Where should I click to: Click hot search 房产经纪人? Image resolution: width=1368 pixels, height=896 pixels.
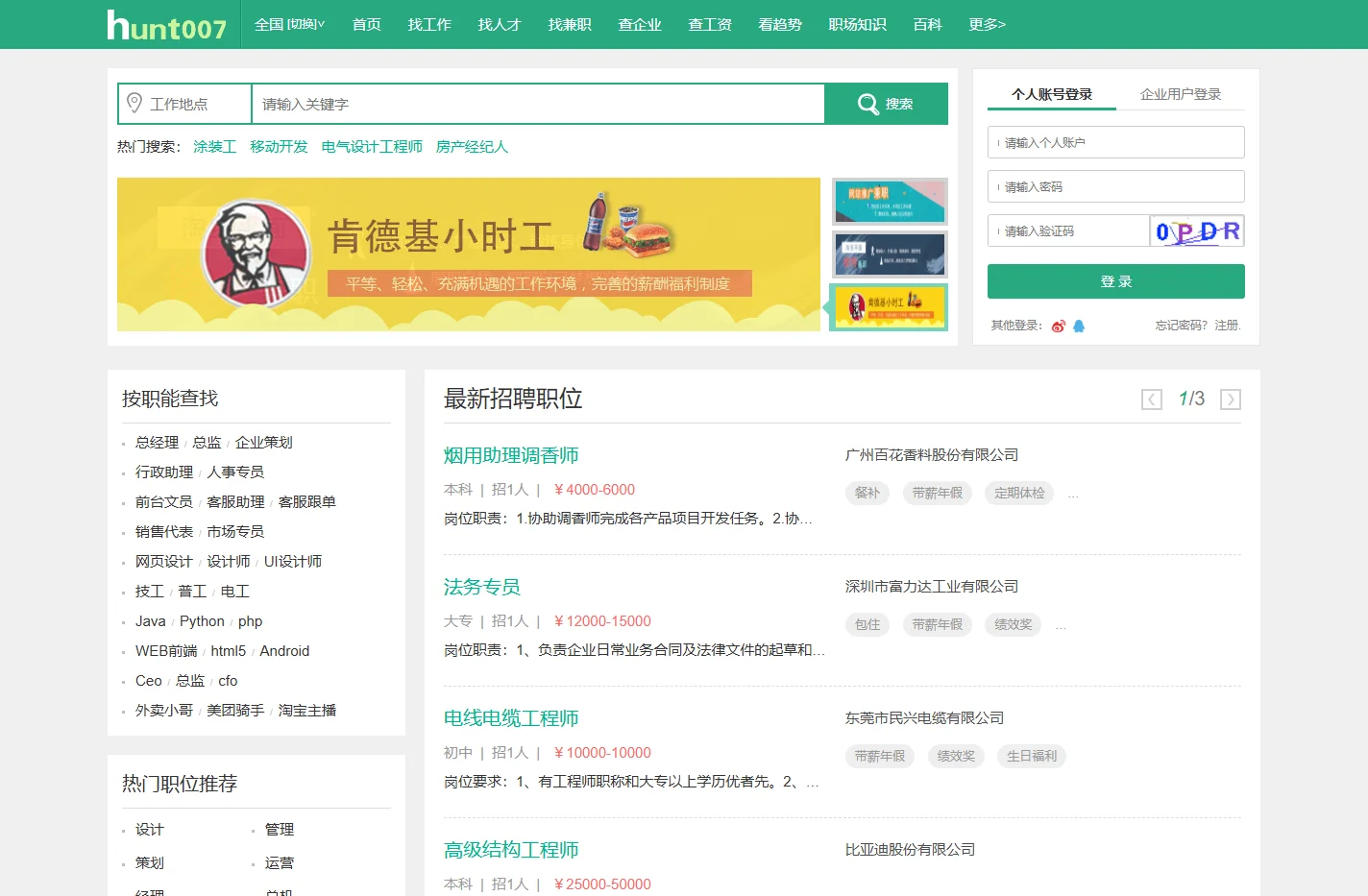[472, 147]
